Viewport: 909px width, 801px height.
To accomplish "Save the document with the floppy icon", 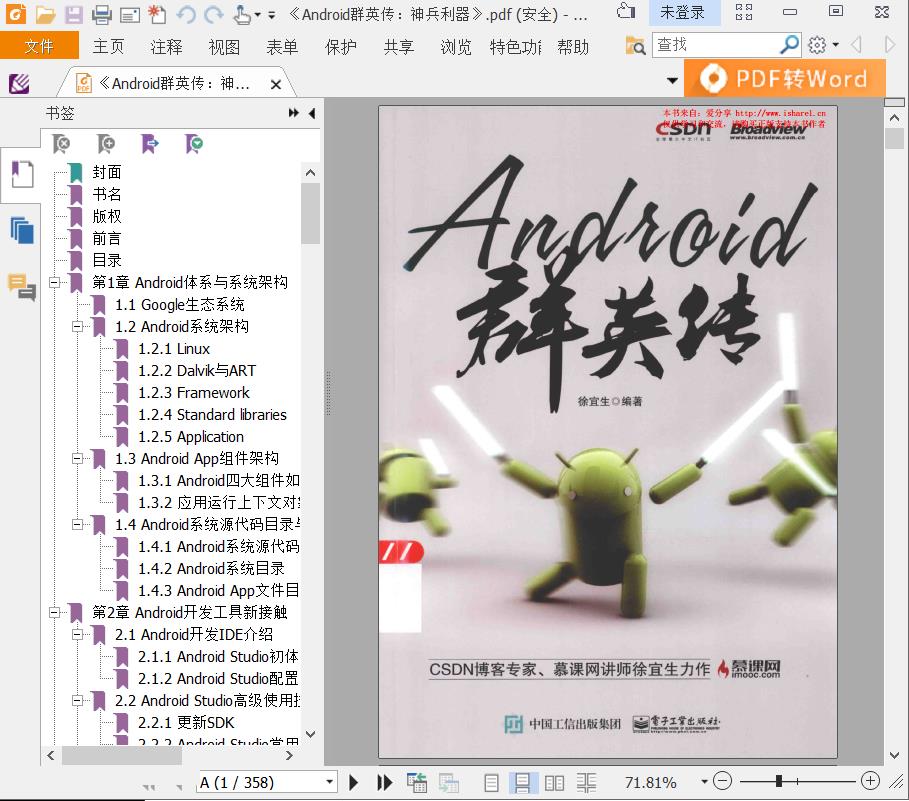I will click(74, 14).
